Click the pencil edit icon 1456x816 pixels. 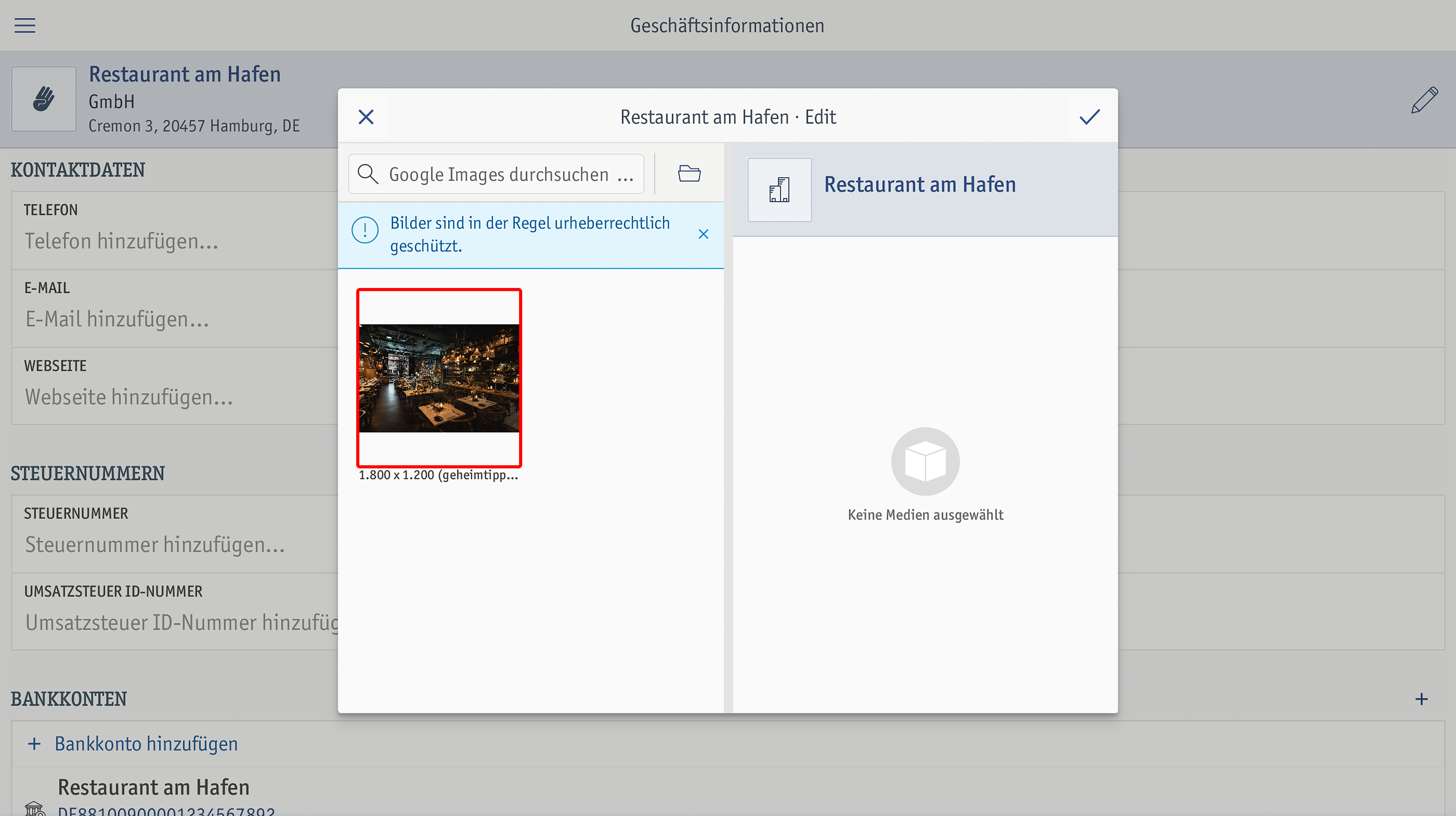pyautogui.click(x=1424, y=100)
